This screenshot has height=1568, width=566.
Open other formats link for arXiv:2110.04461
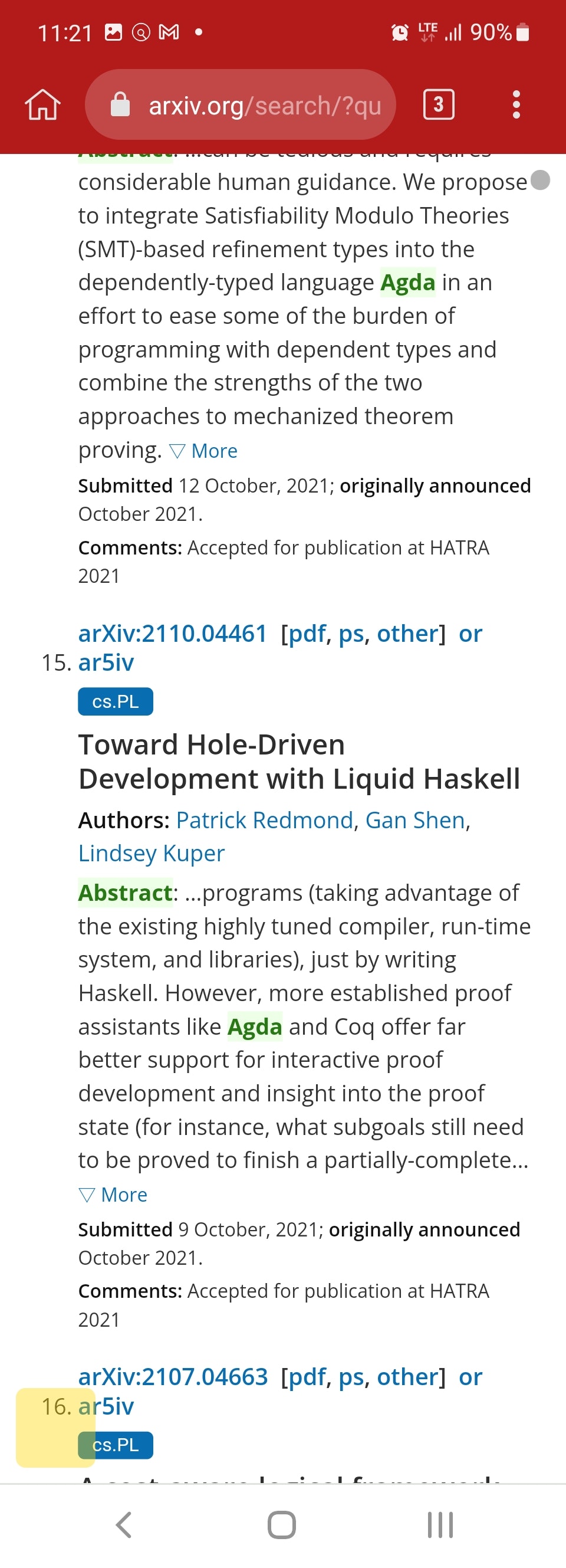[x=408, y=633]
